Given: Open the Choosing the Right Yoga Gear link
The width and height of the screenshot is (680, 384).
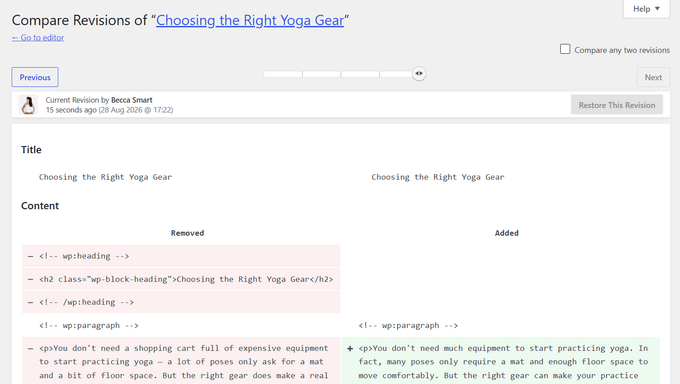Looking at the screenshot, I should pos(250,20).
